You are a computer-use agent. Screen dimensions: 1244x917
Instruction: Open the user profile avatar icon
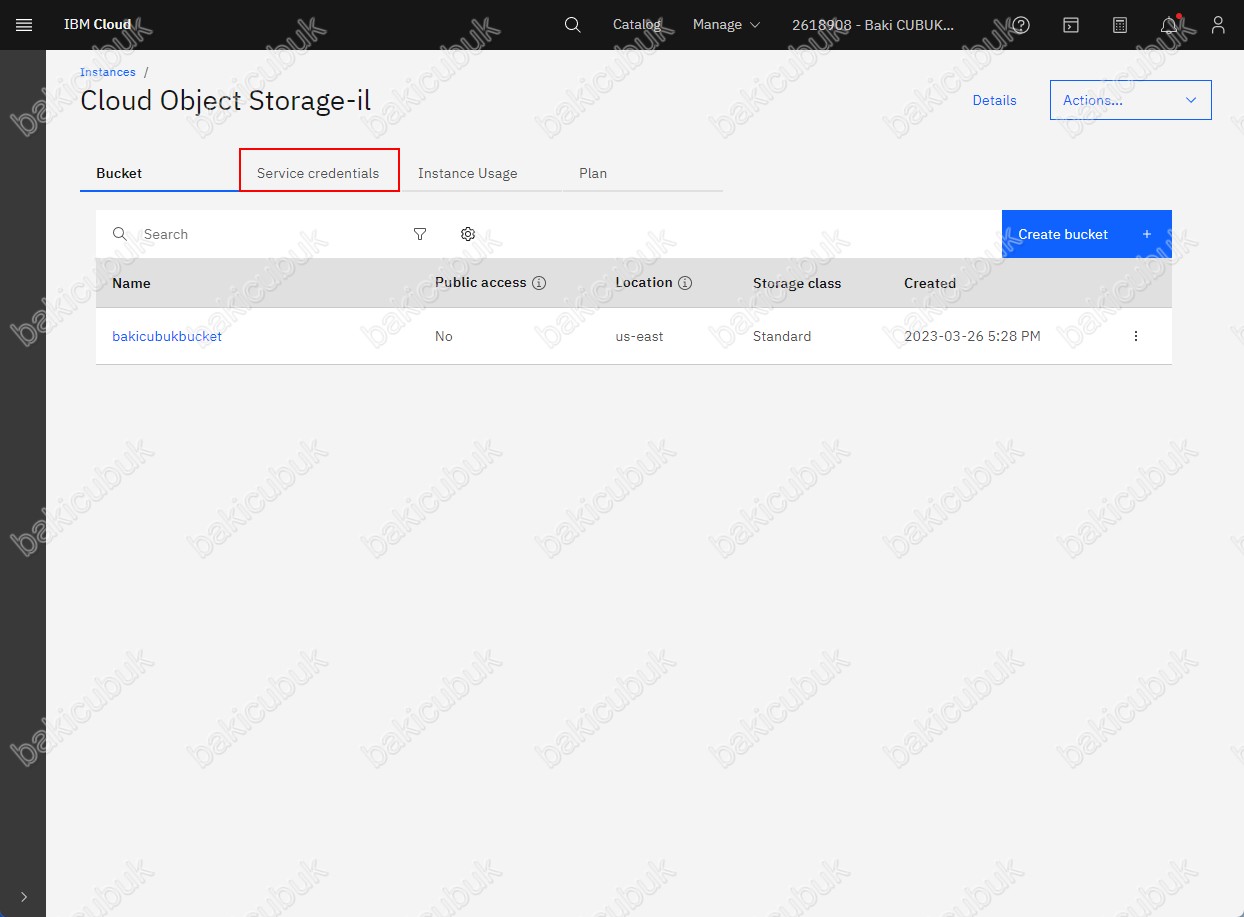1218,25
